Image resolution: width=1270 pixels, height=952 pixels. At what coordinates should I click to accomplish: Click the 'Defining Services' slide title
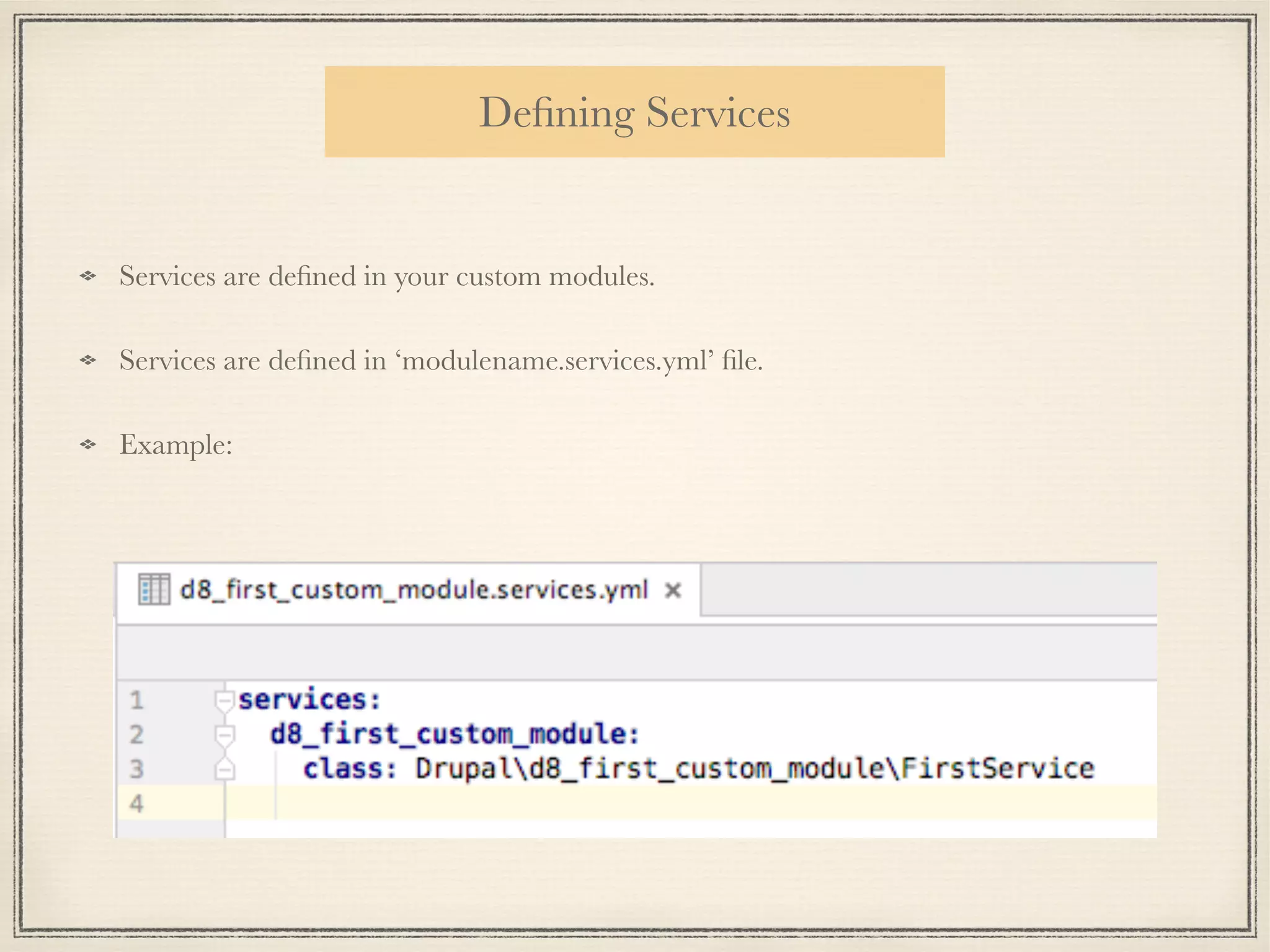pyautogui.click(x=634, y=113)
